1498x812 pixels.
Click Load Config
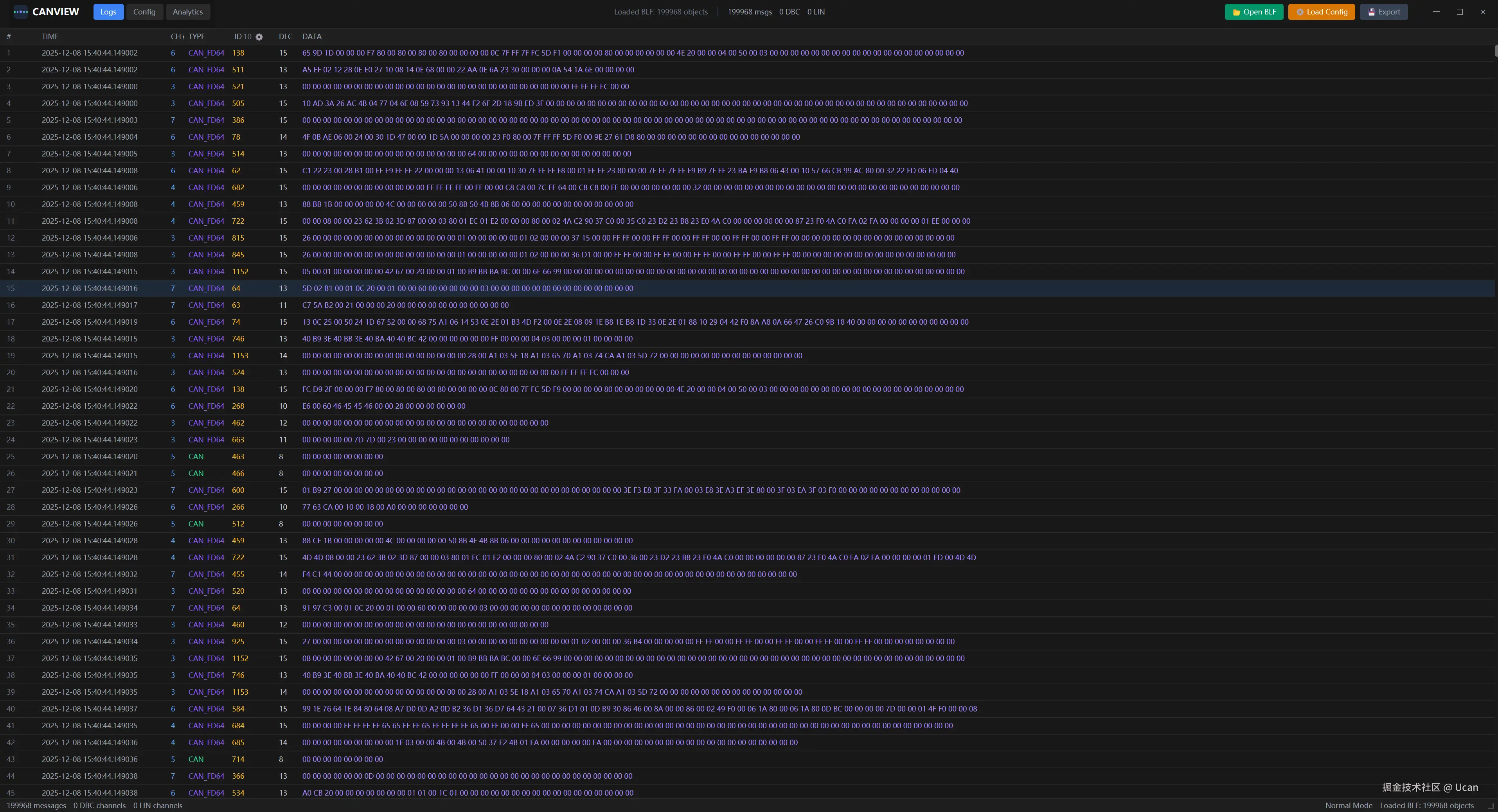click(1321, 12)
